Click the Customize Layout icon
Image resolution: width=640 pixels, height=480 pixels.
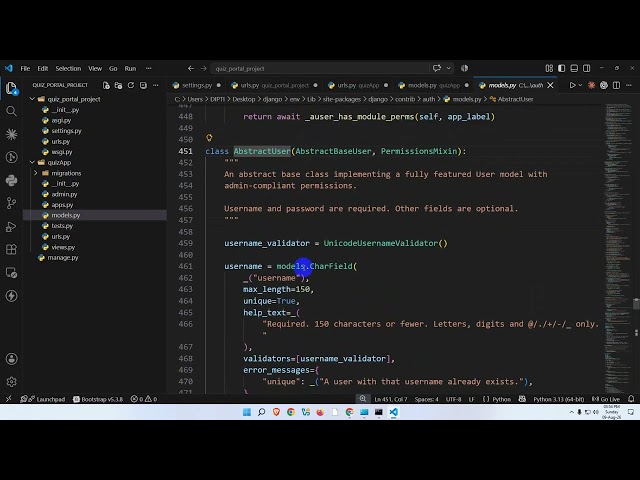(x=549, y=68)
